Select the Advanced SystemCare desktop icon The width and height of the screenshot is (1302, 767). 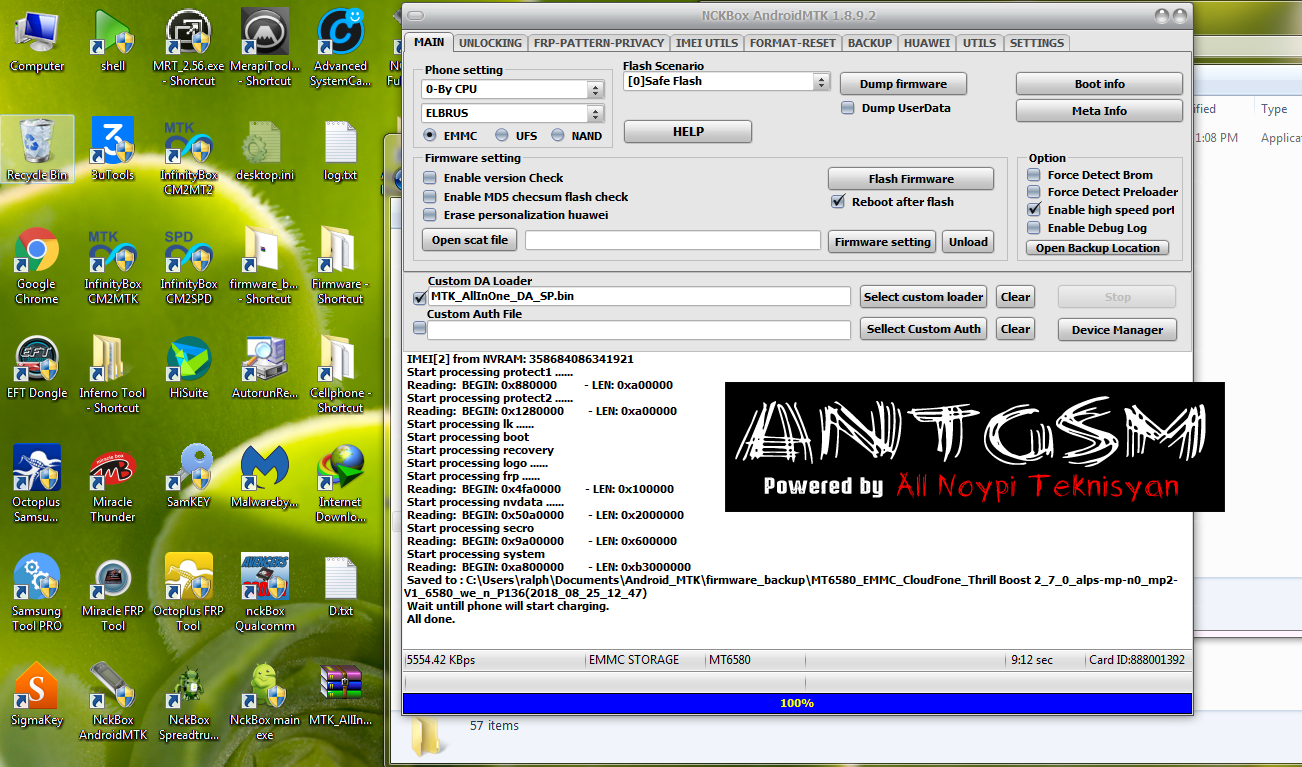click(x=340, y=47)
